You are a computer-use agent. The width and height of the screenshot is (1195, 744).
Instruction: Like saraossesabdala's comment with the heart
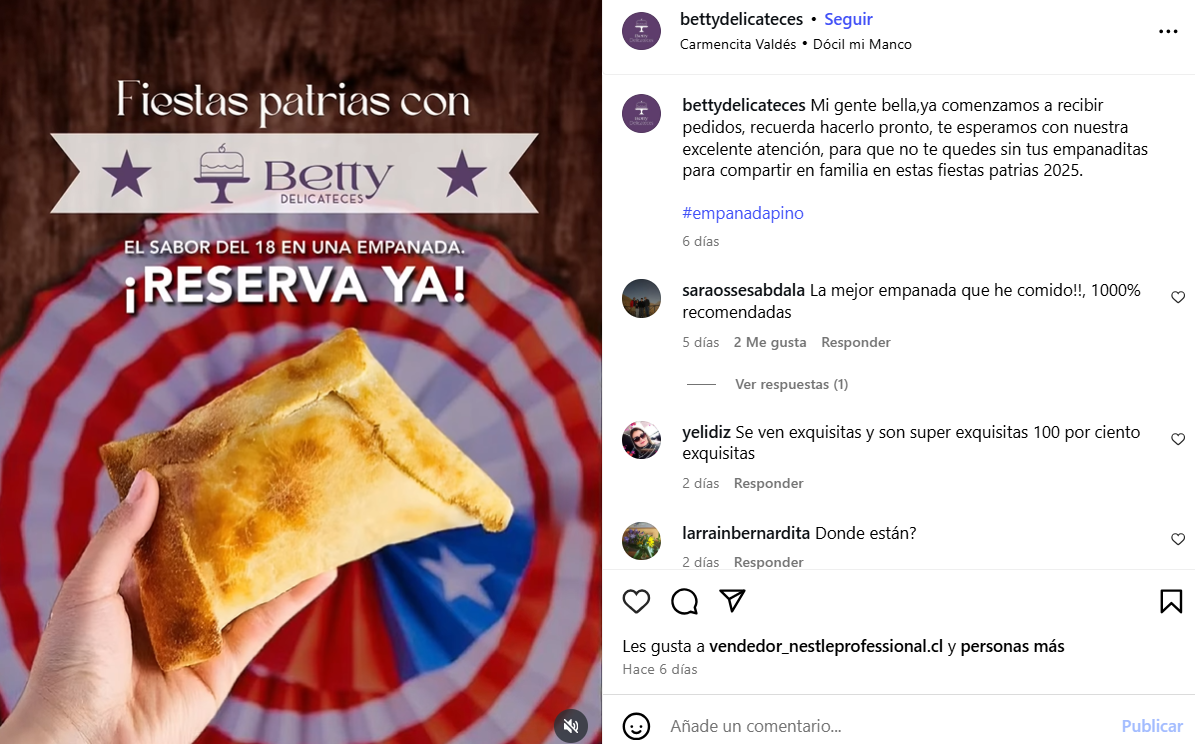pyautogui.click(x=1178, y=297)
